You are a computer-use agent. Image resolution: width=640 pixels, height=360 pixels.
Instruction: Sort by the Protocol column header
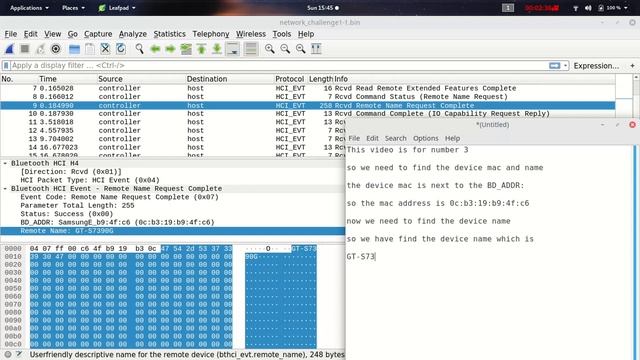click(x=289, y=79)
